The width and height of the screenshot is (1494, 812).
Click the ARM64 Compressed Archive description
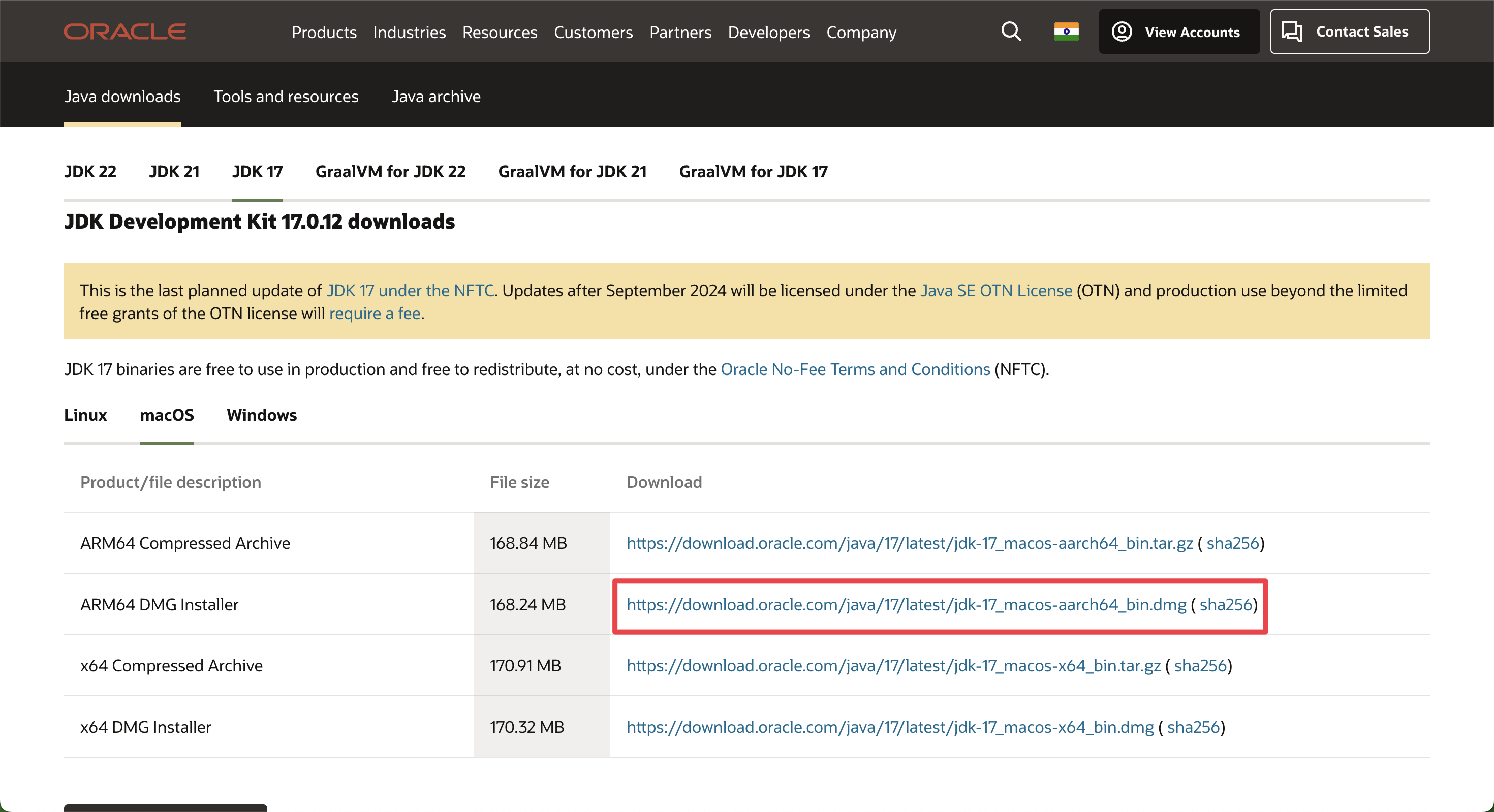click(x=185, y=544)
